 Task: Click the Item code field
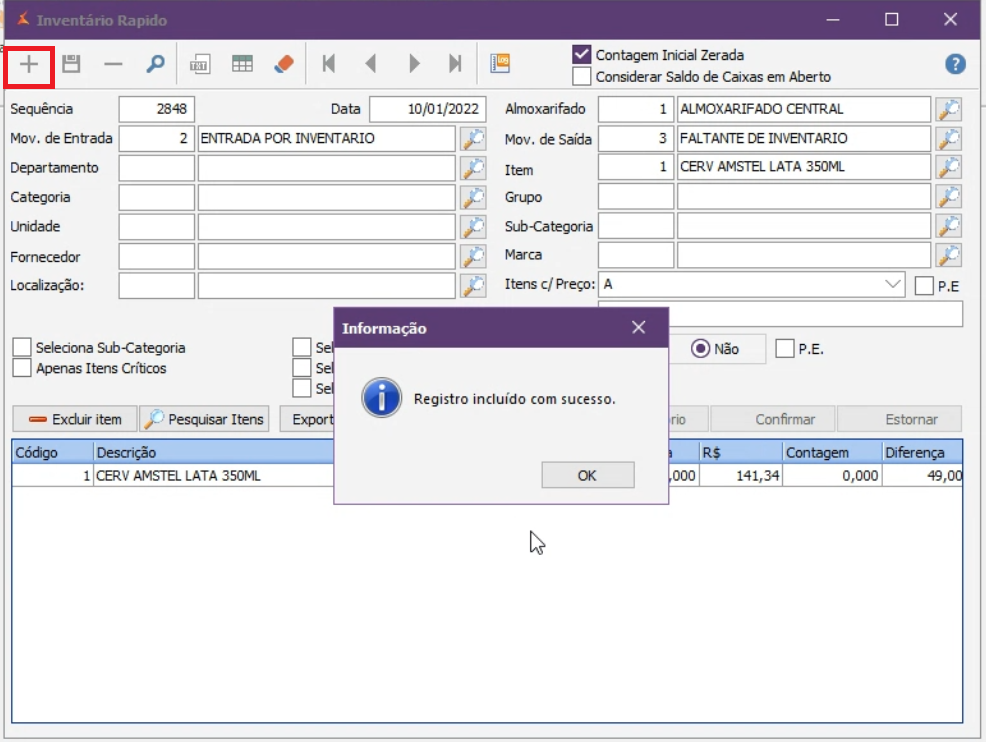[636, 167]
